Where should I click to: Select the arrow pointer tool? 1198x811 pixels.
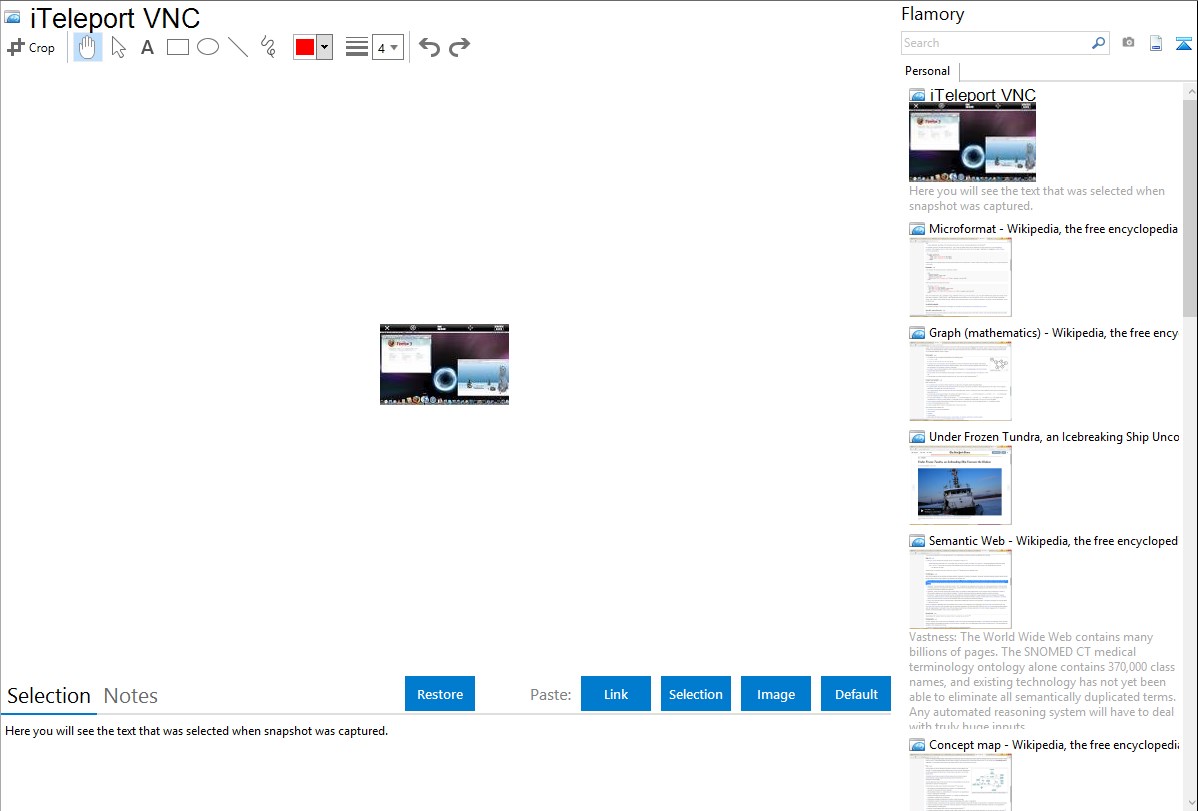(x=118, y=47)
